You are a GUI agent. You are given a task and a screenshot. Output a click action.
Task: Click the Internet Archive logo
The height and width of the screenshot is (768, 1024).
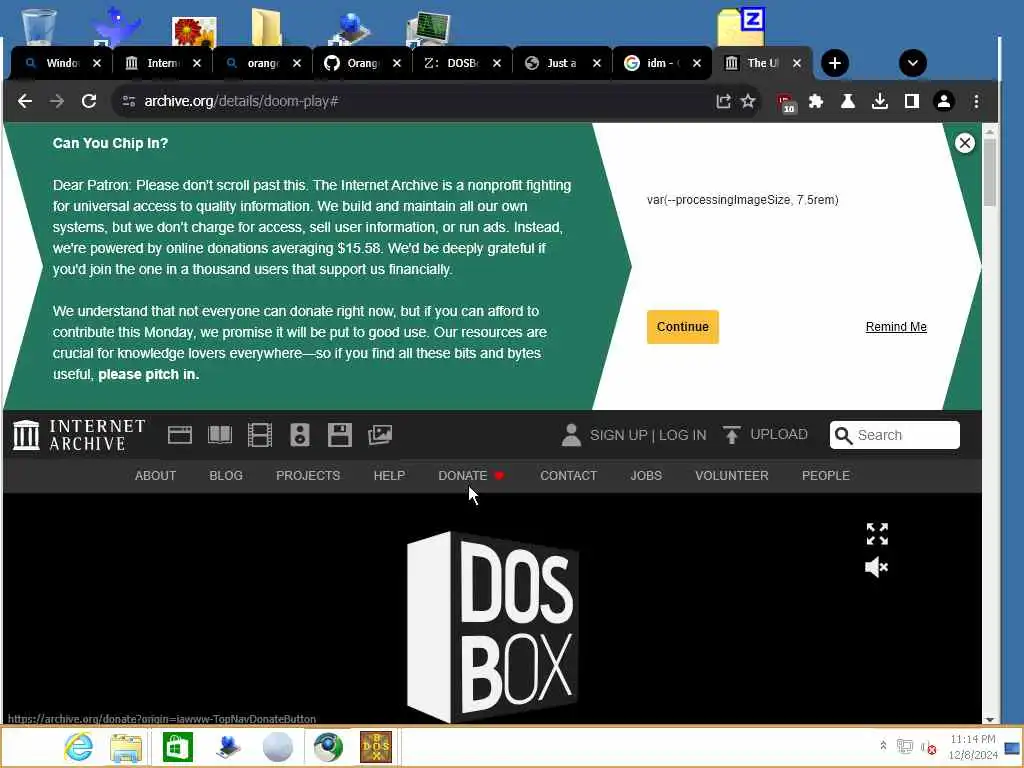(79, 435)
